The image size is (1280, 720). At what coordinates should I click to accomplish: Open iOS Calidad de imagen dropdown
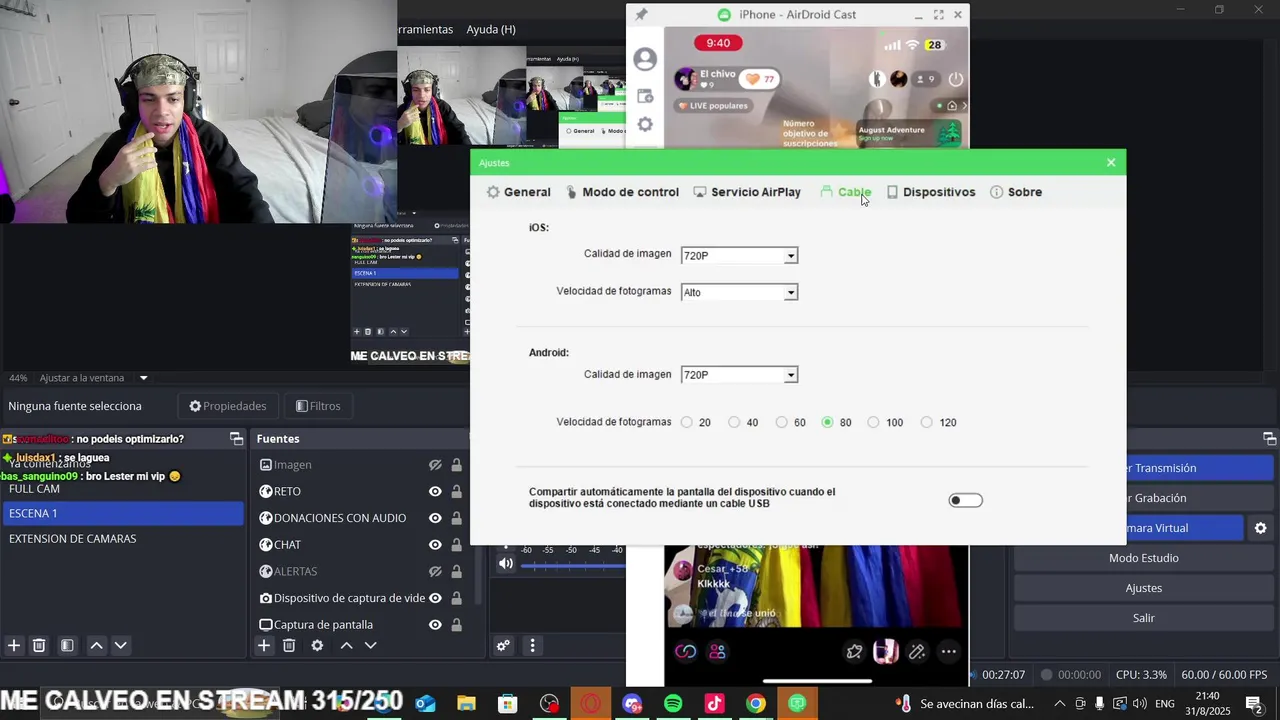(x=739, y=255)
